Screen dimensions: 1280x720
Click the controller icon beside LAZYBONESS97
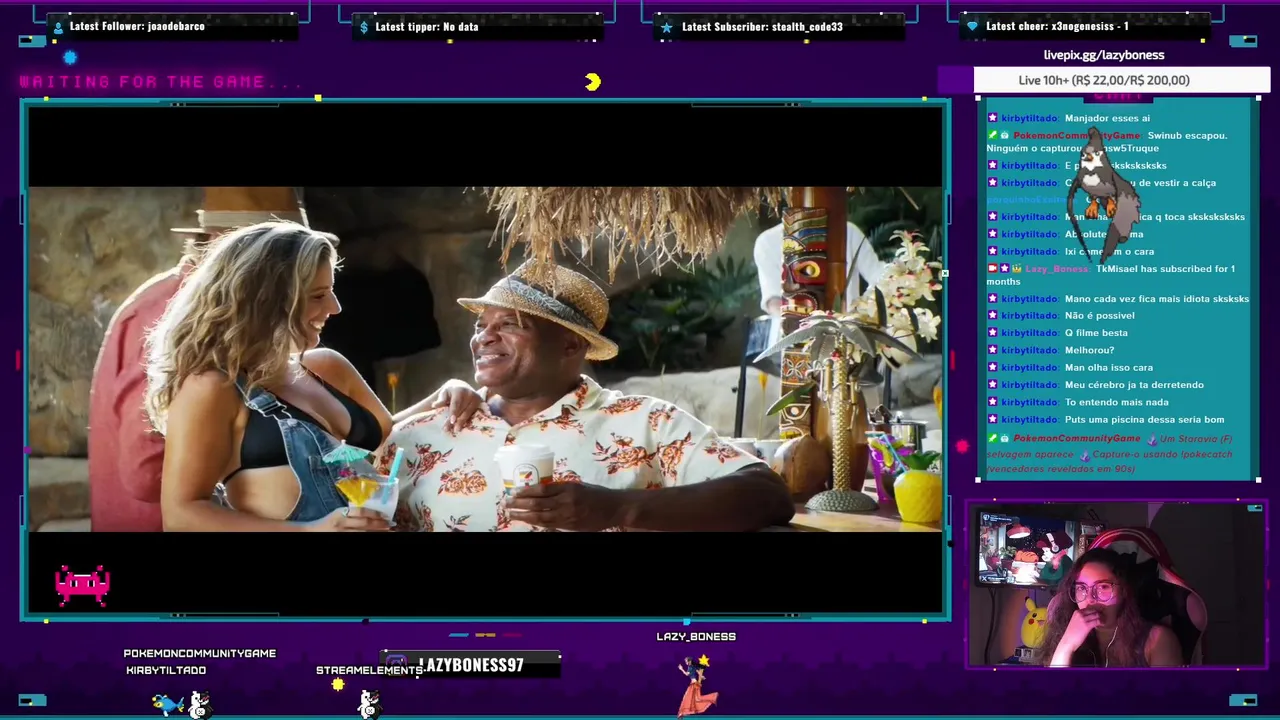click(396, 664)
